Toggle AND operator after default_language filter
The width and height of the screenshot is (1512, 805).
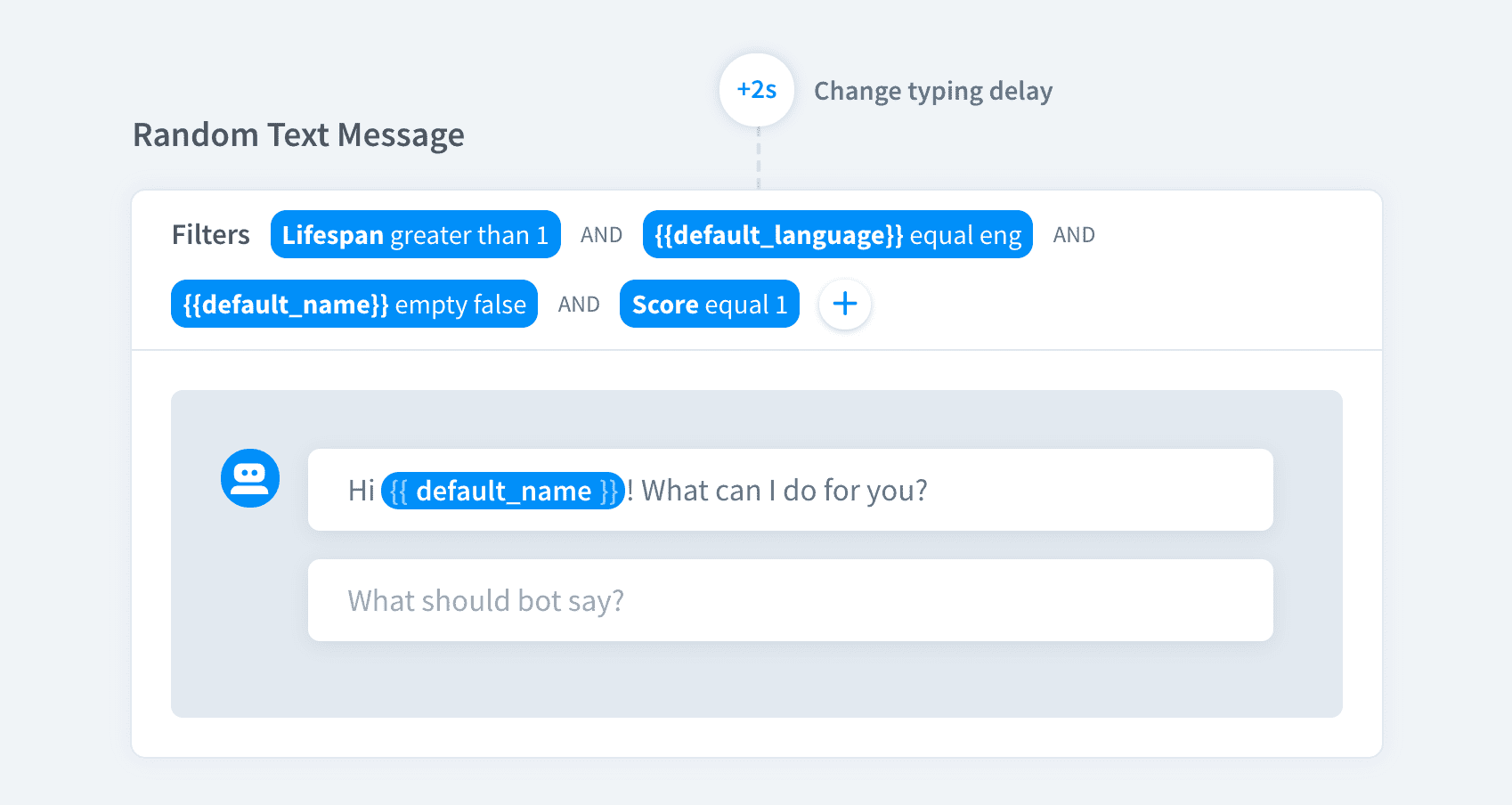pos(1074,235)
